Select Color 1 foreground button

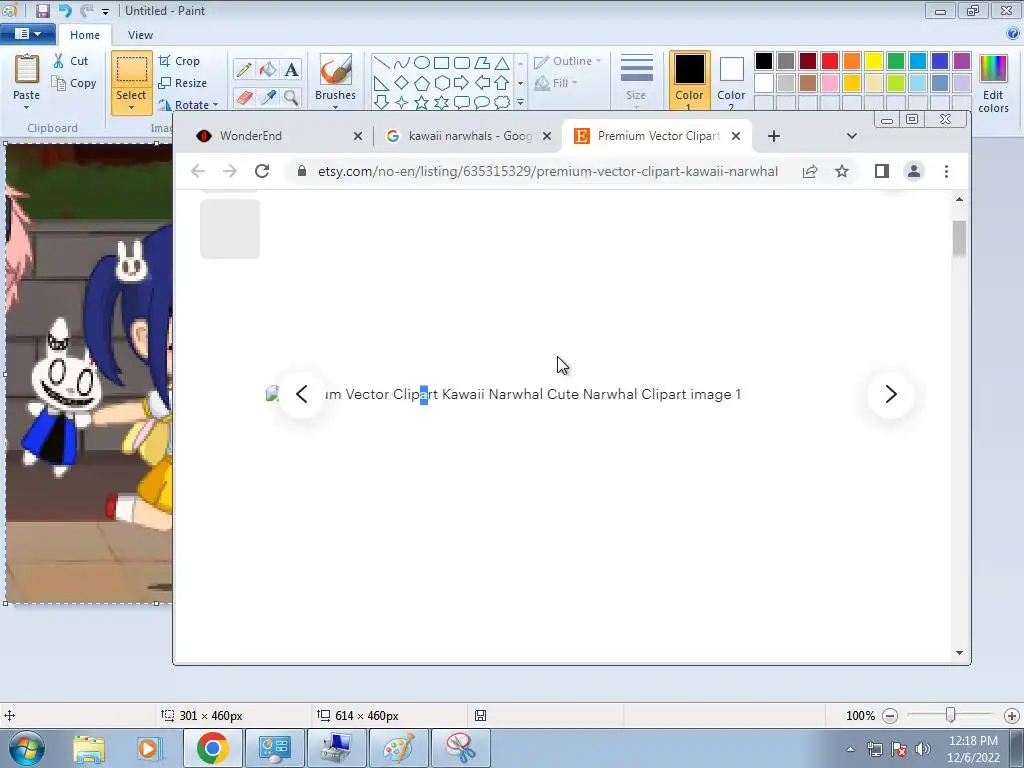click(689, 80)
